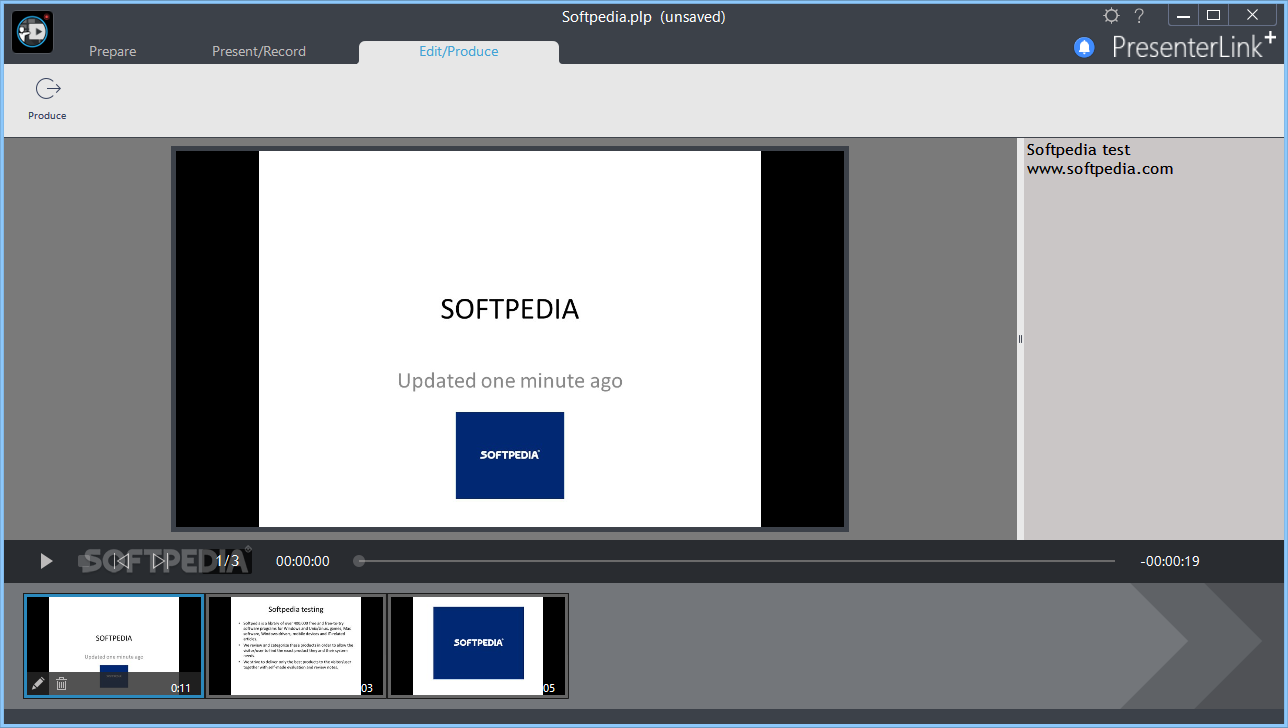
Task: Click the Softpedia test notes text
Action: [1078, 150]
